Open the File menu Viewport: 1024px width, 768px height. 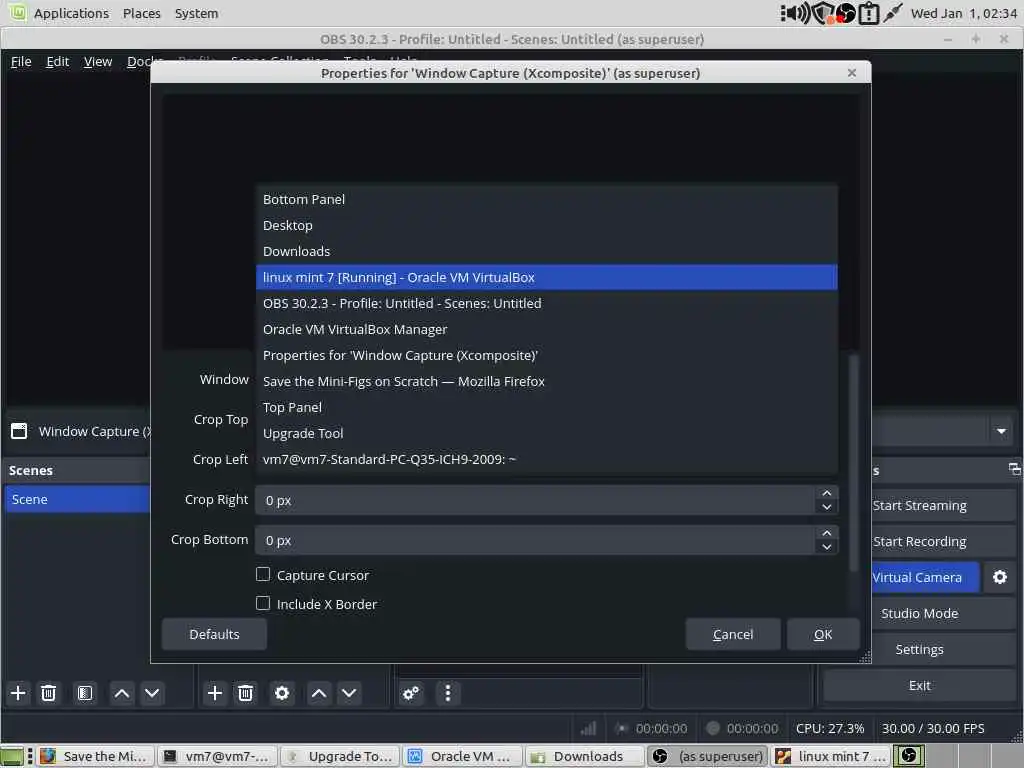pyautogui.click(x=21, y=61)
